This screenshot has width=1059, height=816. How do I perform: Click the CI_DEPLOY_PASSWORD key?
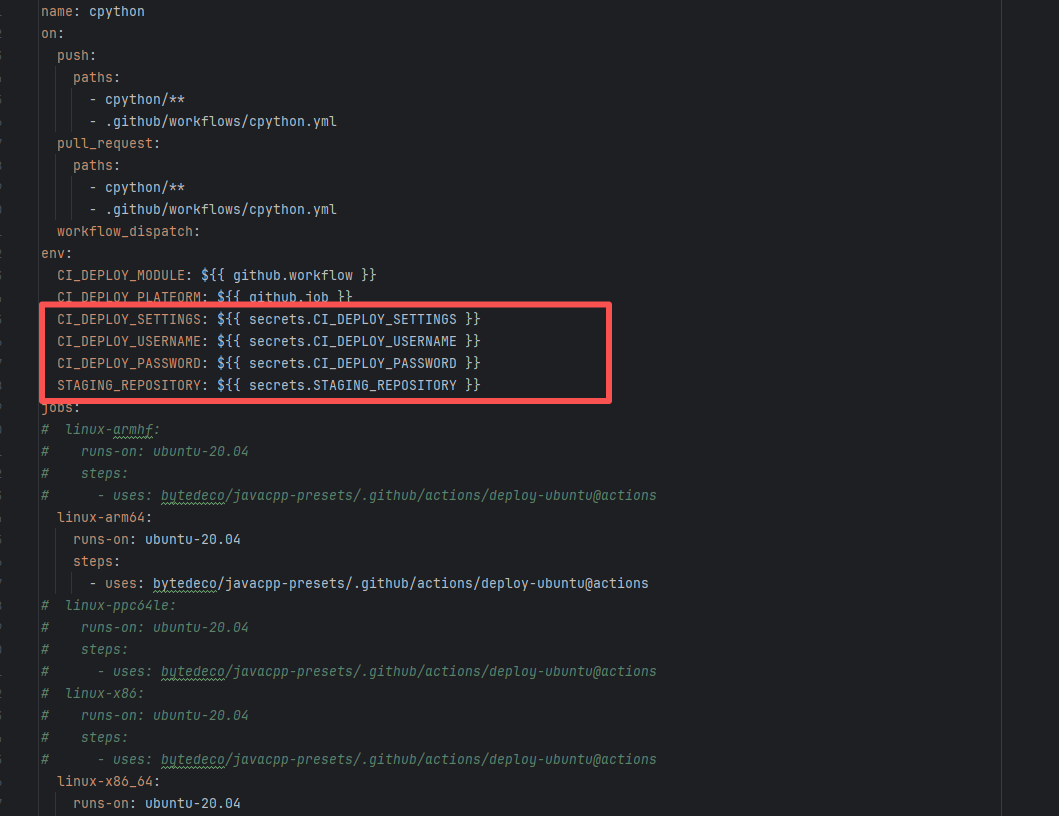coord(131,364)
